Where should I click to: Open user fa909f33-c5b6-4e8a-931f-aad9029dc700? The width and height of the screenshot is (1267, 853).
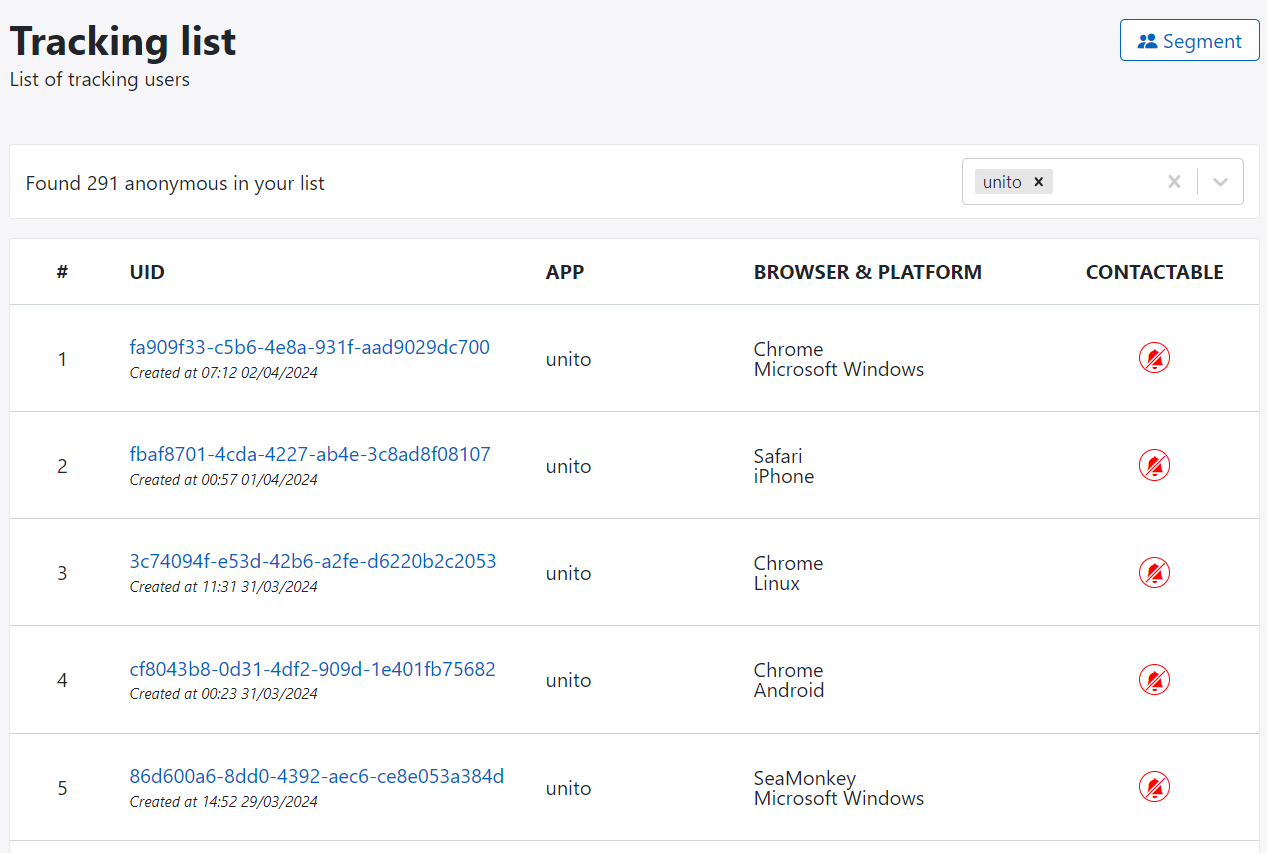309,347
